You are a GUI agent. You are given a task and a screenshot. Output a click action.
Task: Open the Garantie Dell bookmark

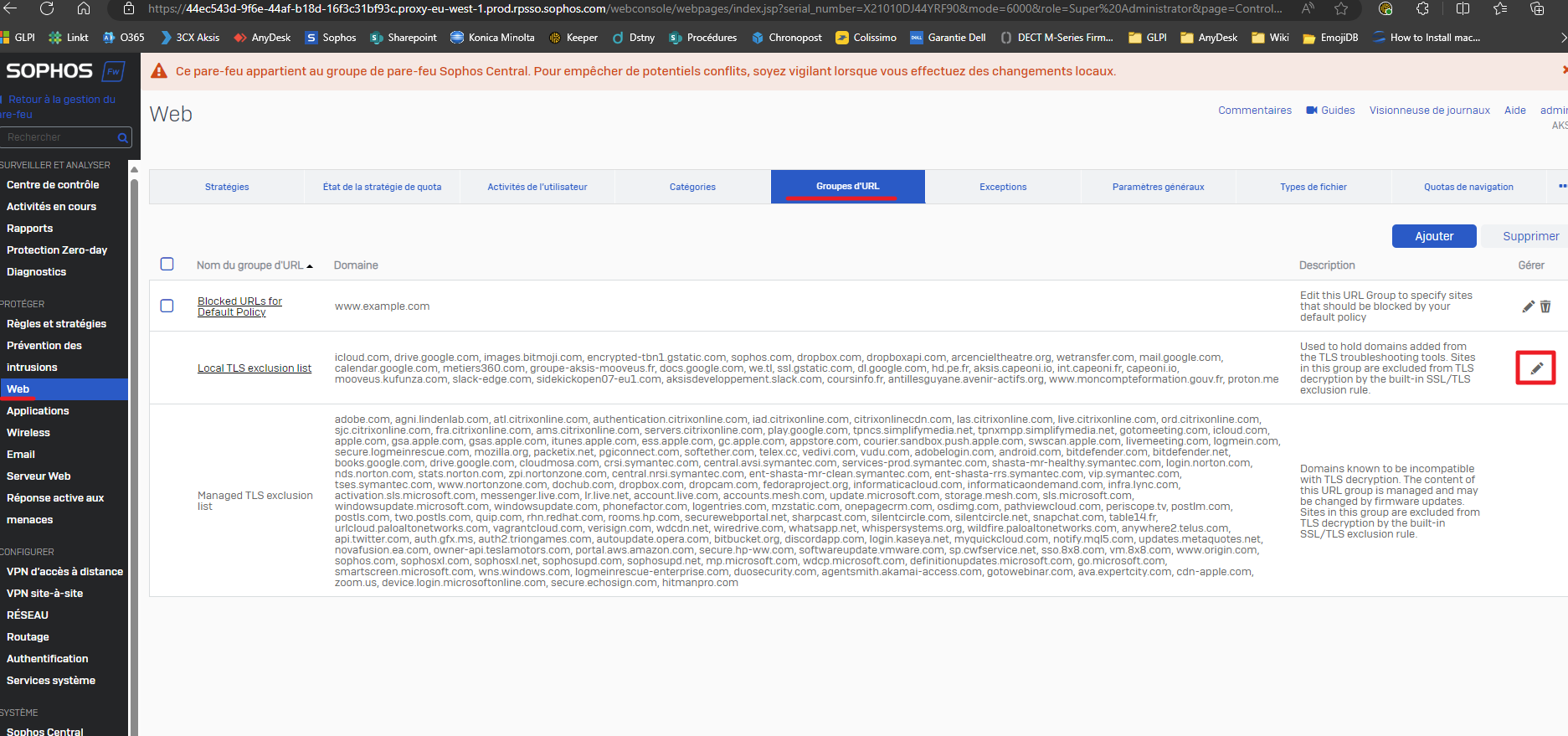948,38
